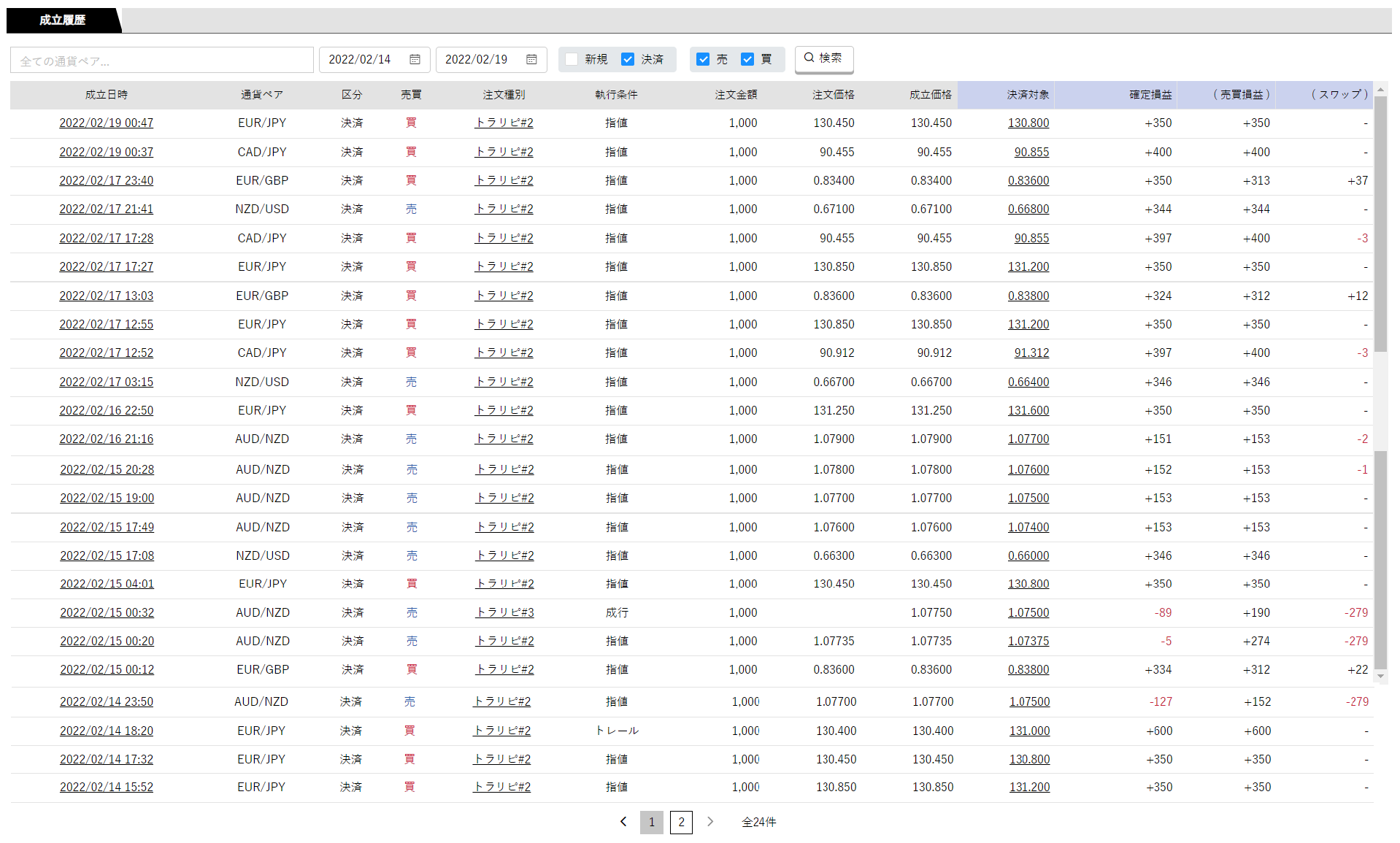Uncheck the 売 sell checkbox

[703, 59]
